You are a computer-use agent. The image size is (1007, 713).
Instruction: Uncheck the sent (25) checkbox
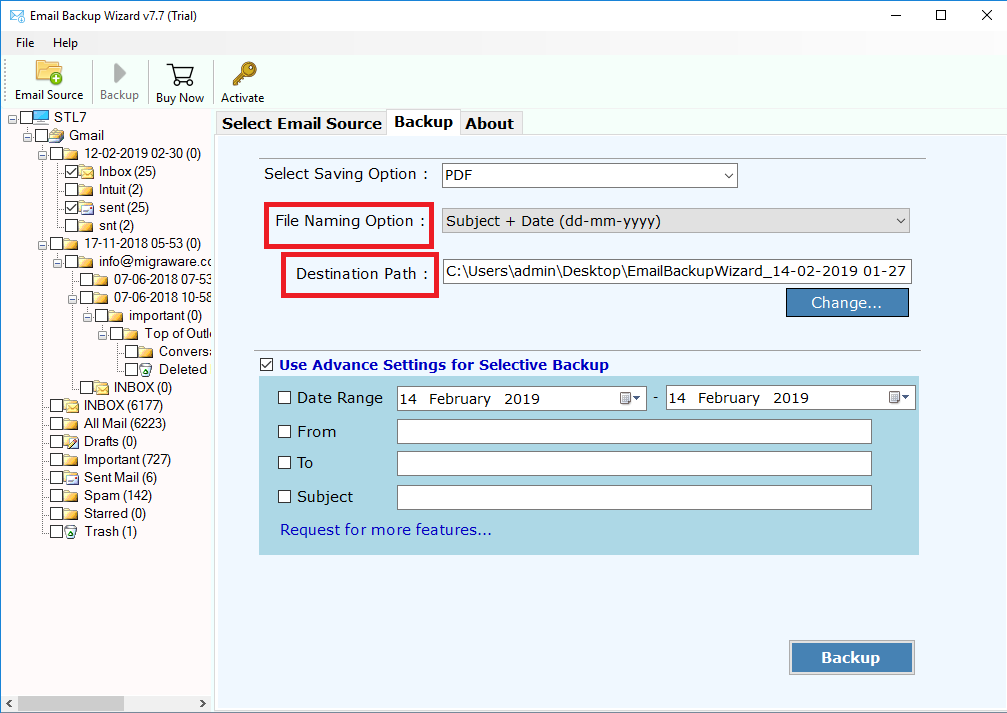tap(71, 207)
